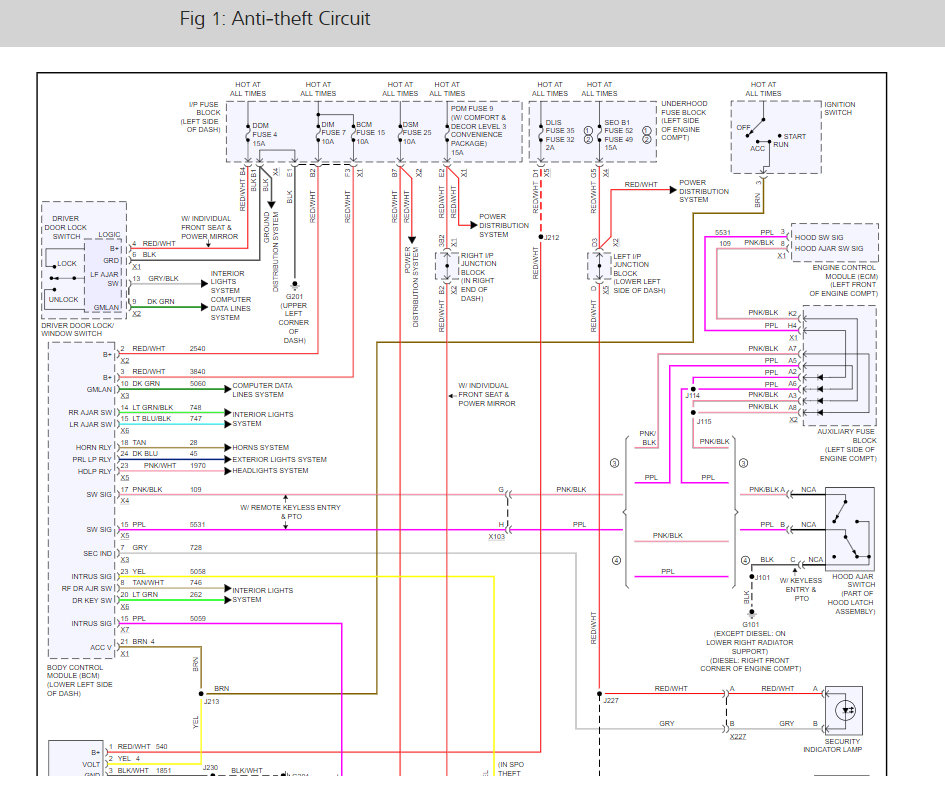Viewport: 945px width, 807px height.
Task: Click the 'START' ignition position label
Action: tap(795, 136)
